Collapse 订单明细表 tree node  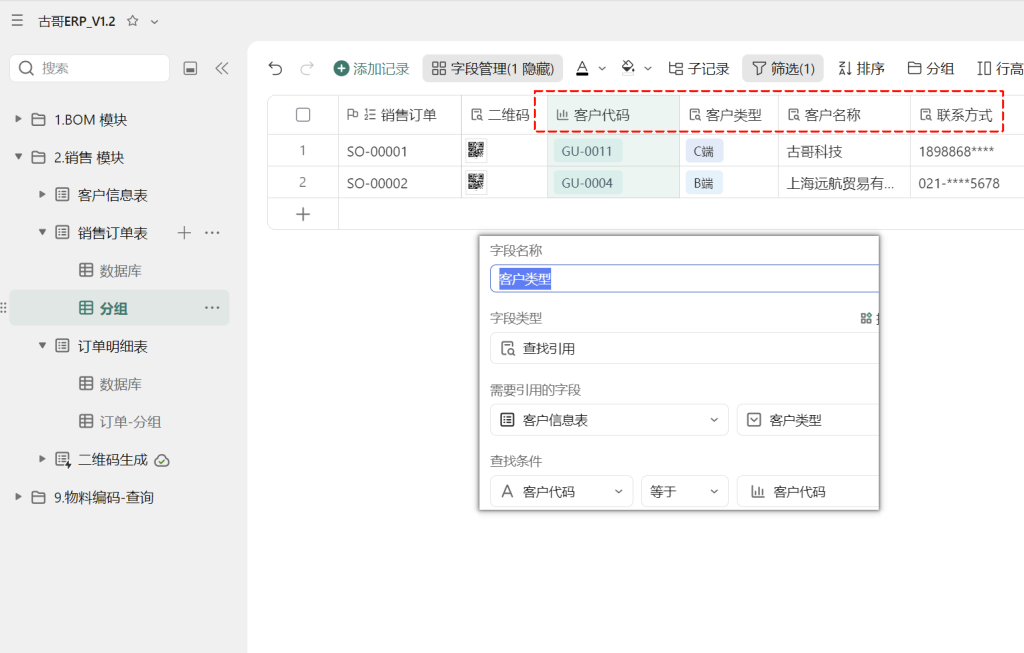coord(42,345)
